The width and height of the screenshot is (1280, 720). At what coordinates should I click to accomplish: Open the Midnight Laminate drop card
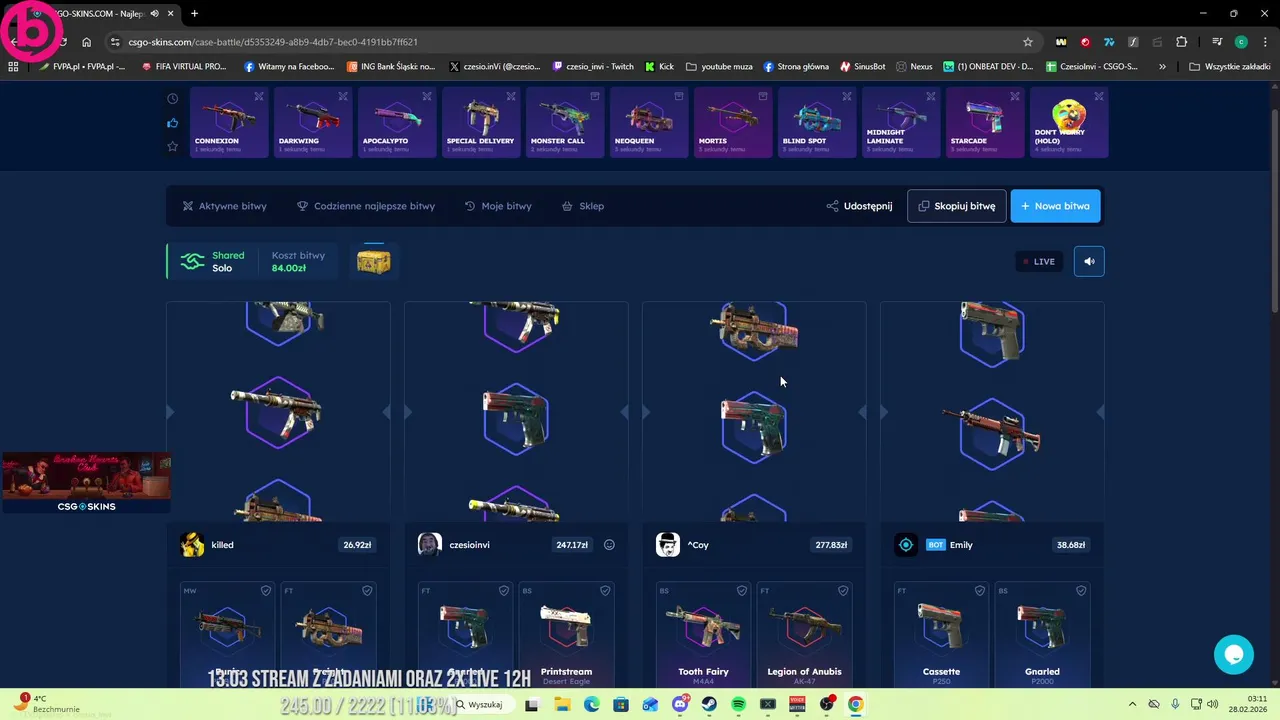(901, 122)
